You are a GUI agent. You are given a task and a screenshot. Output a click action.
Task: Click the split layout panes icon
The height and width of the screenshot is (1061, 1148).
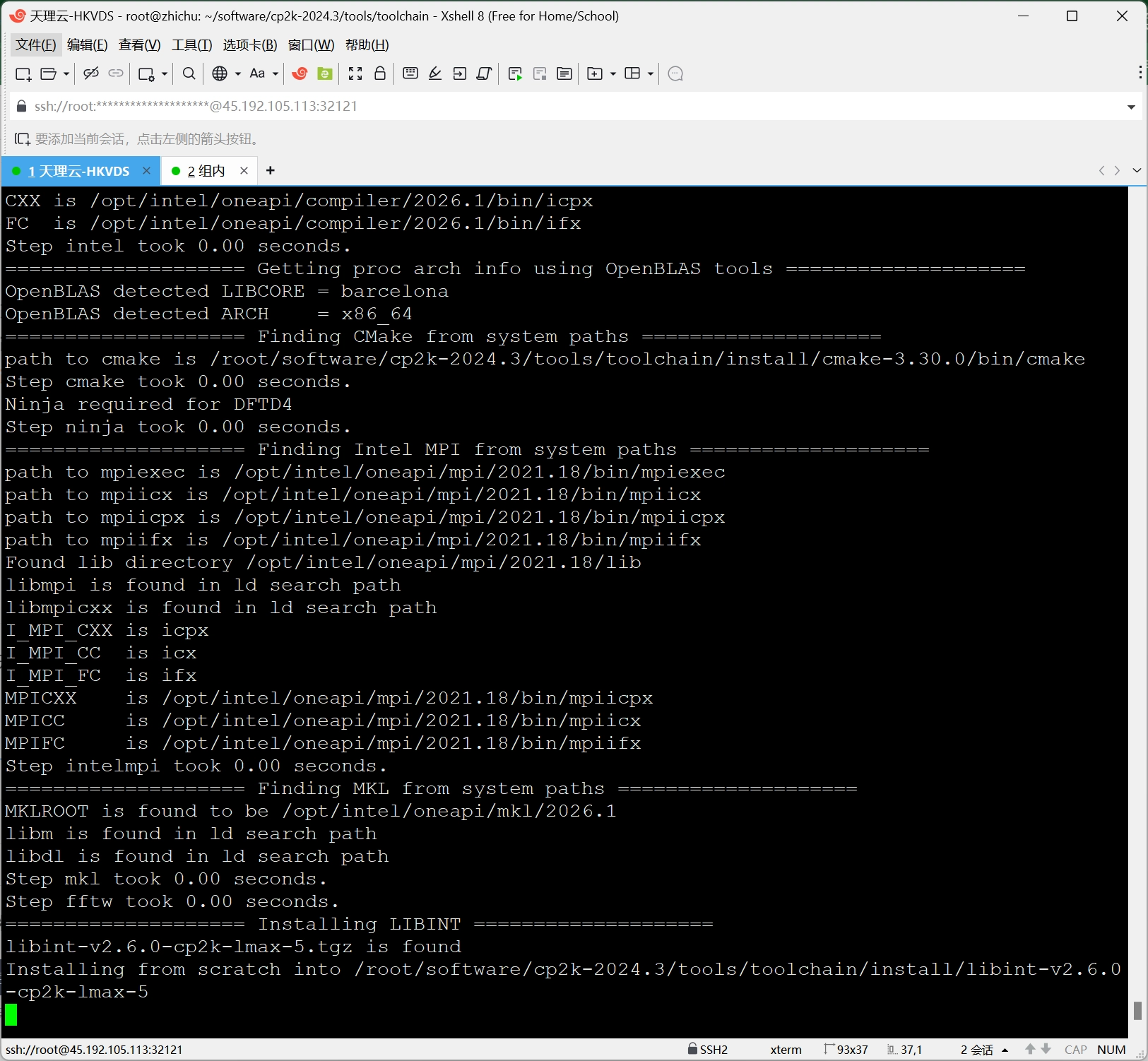click(x=632, y=73)
